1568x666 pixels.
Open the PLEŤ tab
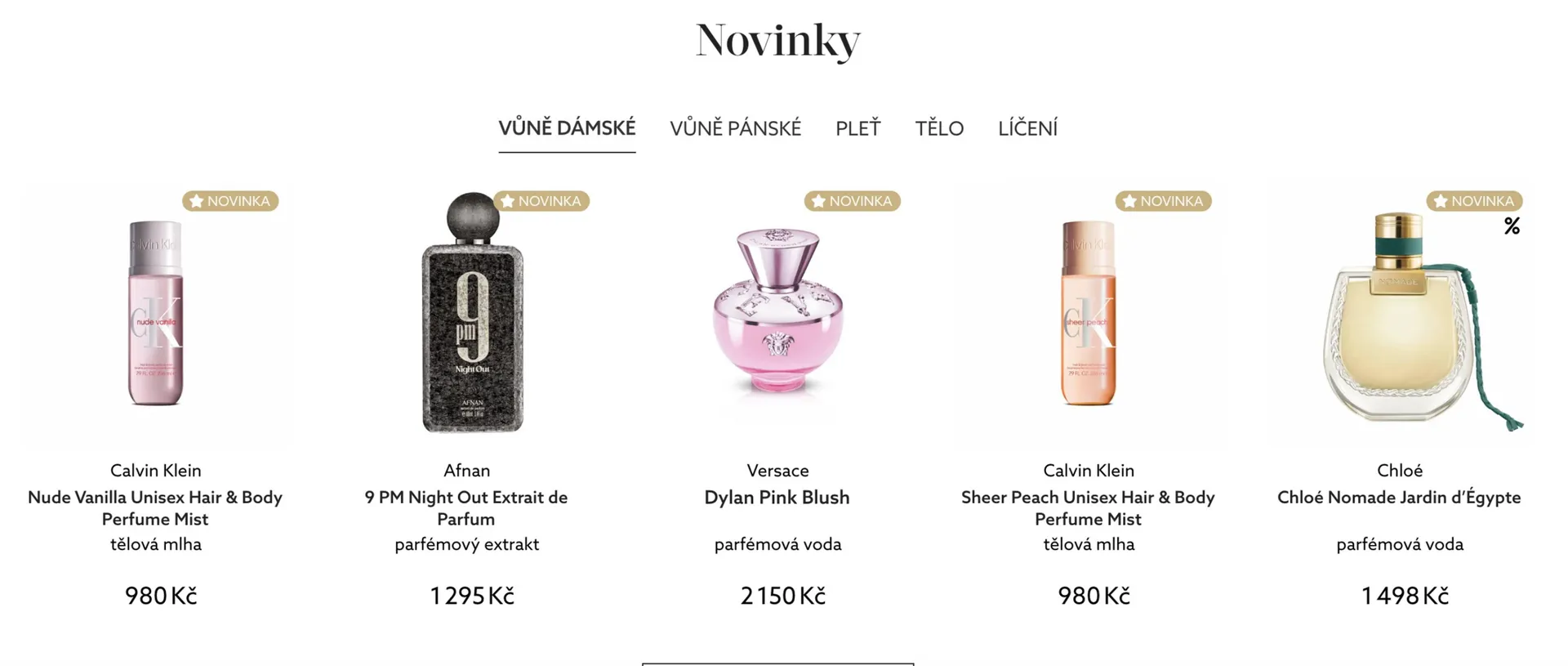(857, 128)
